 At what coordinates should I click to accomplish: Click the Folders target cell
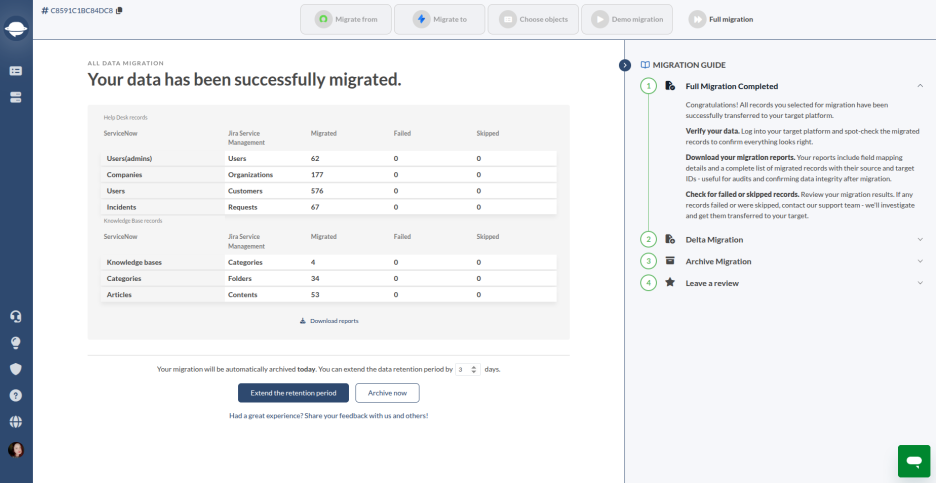(239, 278)
